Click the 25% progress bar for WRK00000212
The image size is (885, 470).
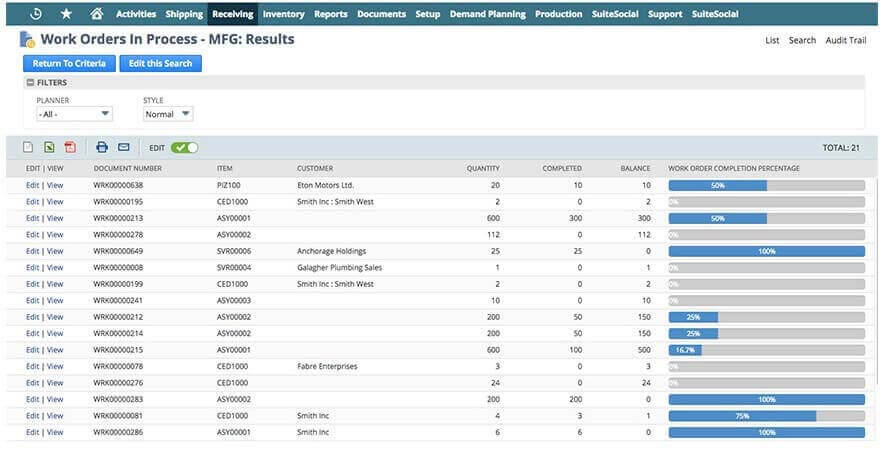(x=766, y=317)
